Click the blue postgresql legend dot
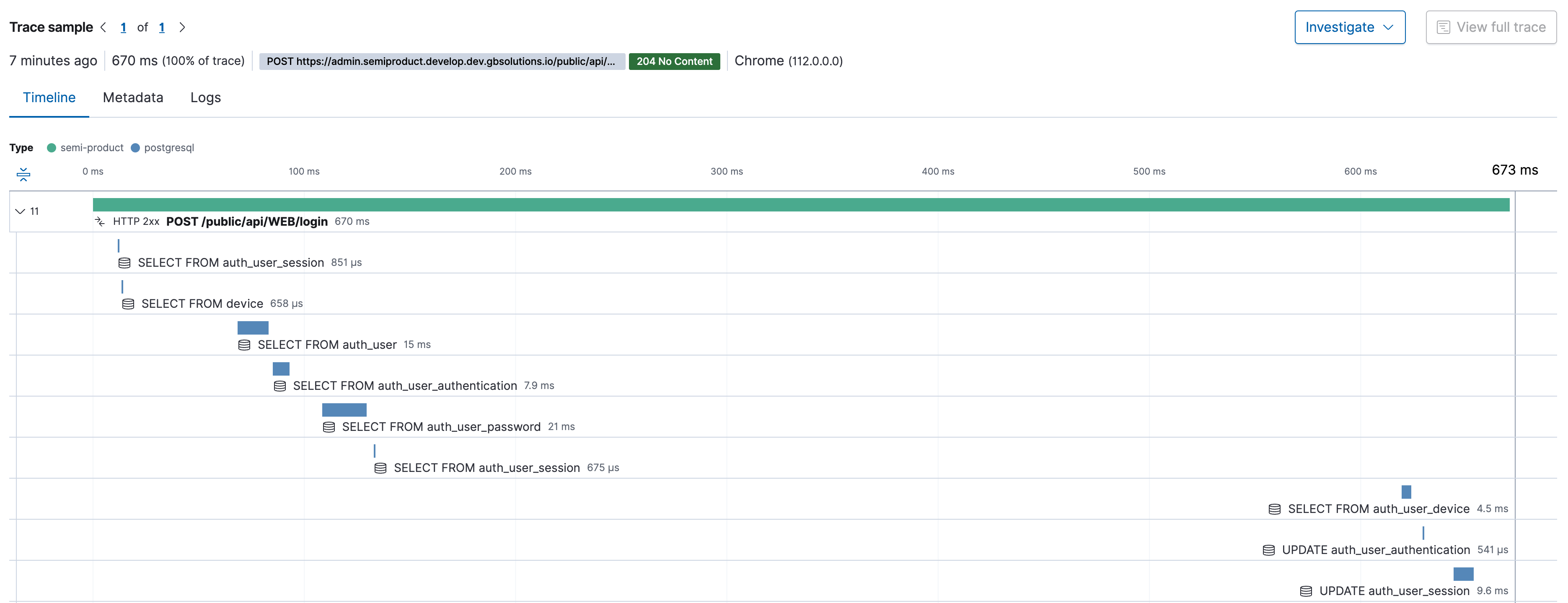 point(135,148)
